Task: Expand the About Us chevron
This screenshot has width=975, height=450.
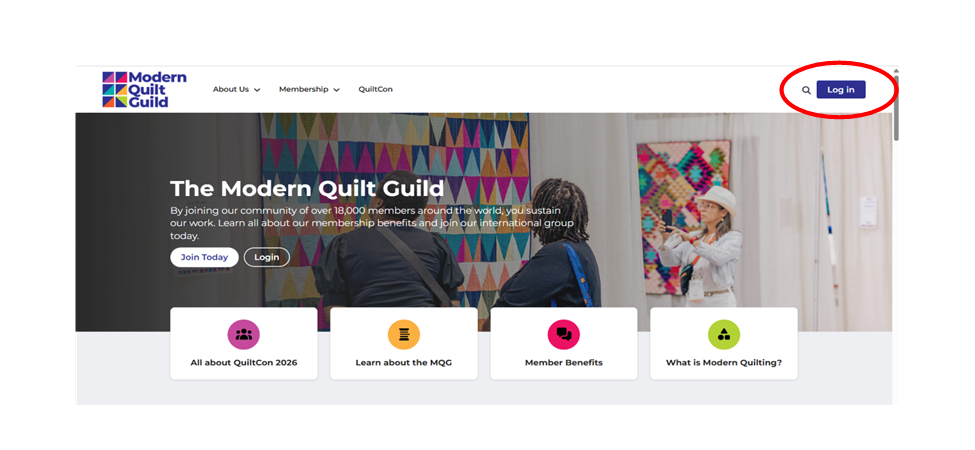Action: [257, 90]
